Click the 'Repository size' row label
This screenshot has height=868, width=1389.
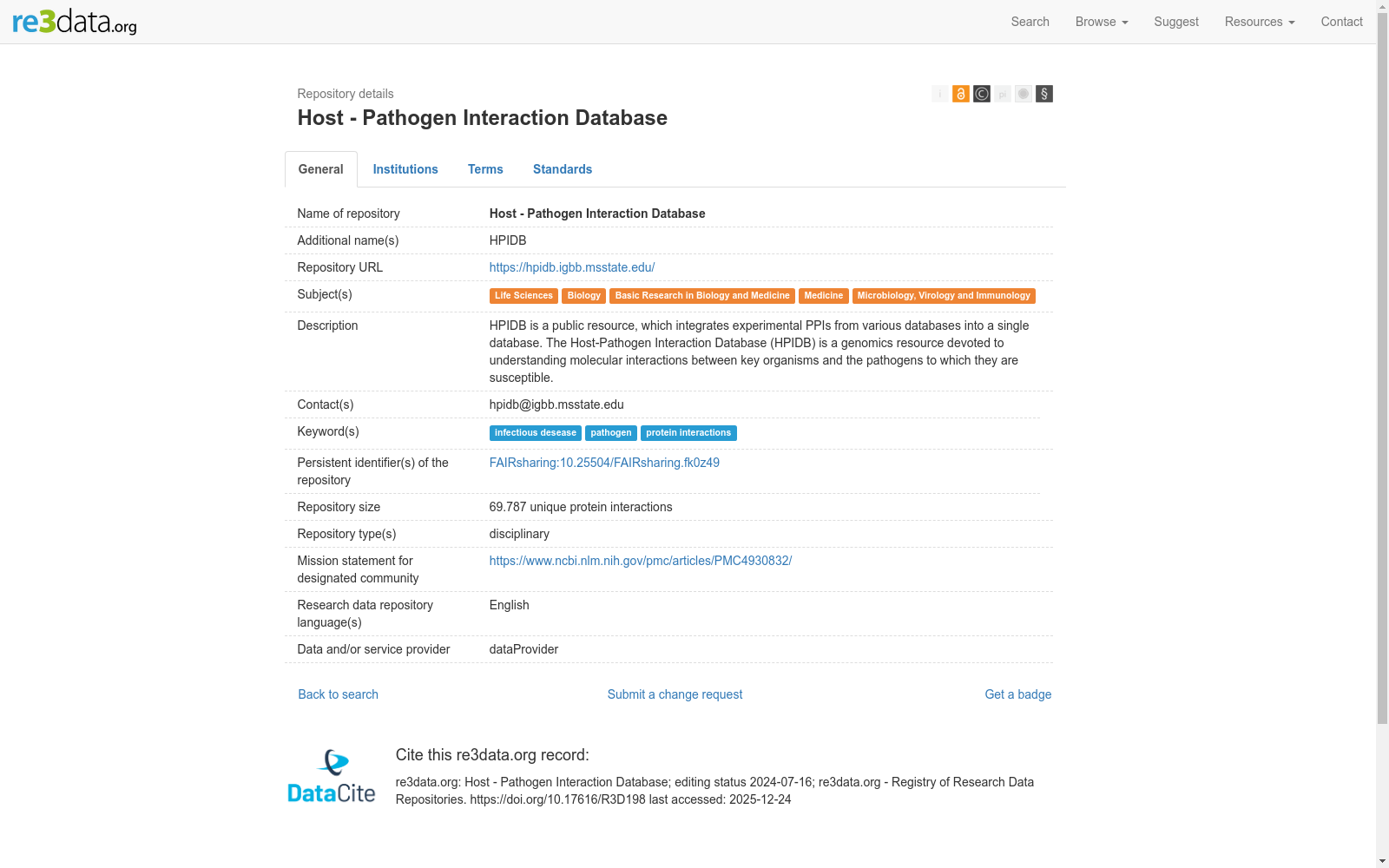pos(339,507)
